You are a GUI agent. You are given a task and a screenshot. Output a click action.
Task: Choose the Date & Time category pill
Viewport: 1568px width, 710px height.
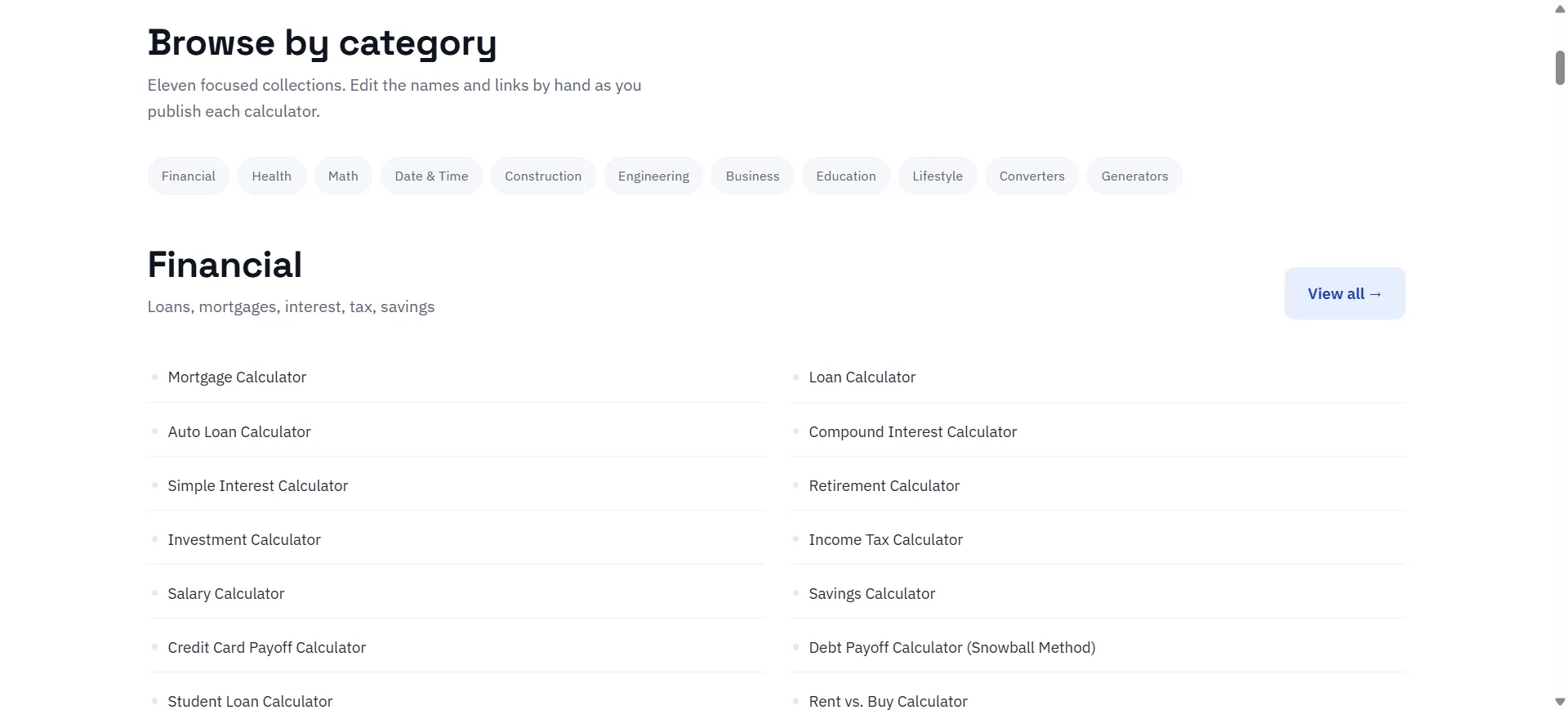pos(431,176)
